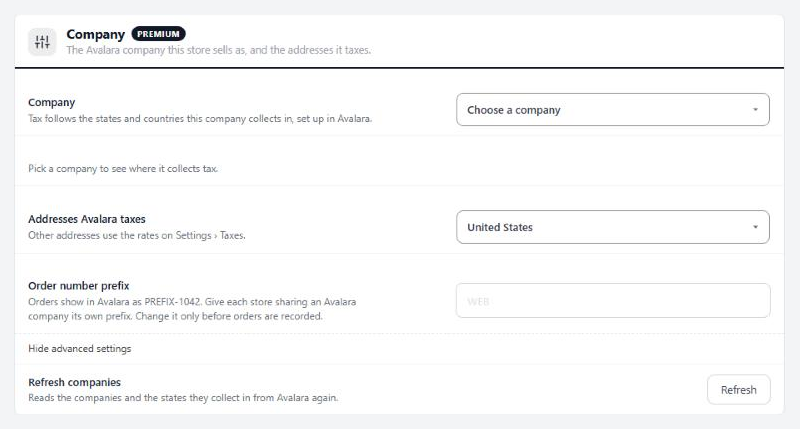Click the Company section heading
Screen dimensions: 800x429
click(95, 34)
